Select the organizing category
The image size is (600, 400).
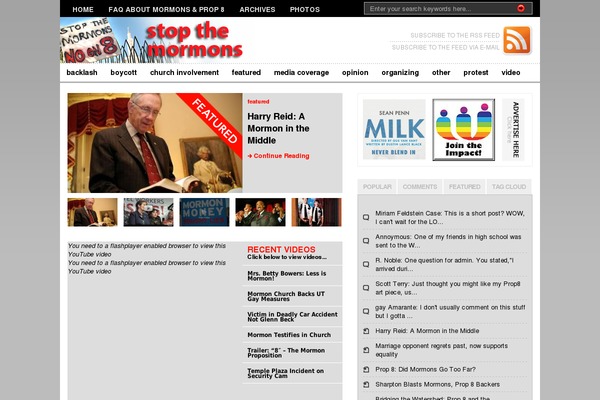(x=400, y=72)
